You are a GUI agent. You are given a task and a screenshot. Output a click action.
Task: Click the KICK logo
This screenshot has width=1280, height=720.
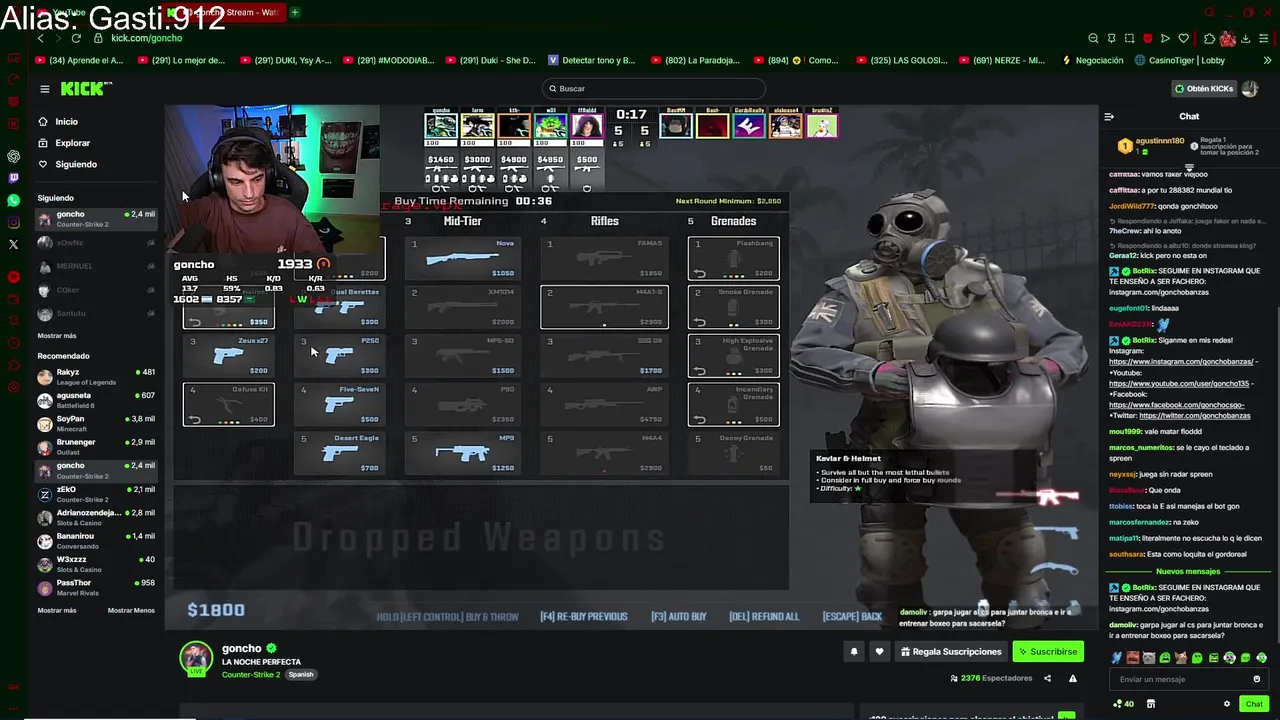coord(86,89)
